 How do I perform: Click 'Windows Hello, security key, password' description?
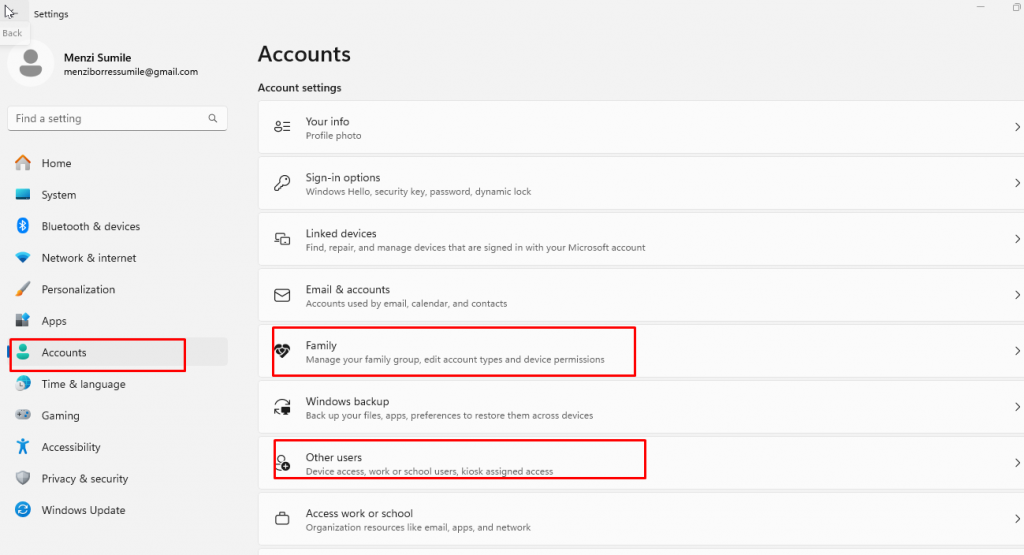click(418, 191)
